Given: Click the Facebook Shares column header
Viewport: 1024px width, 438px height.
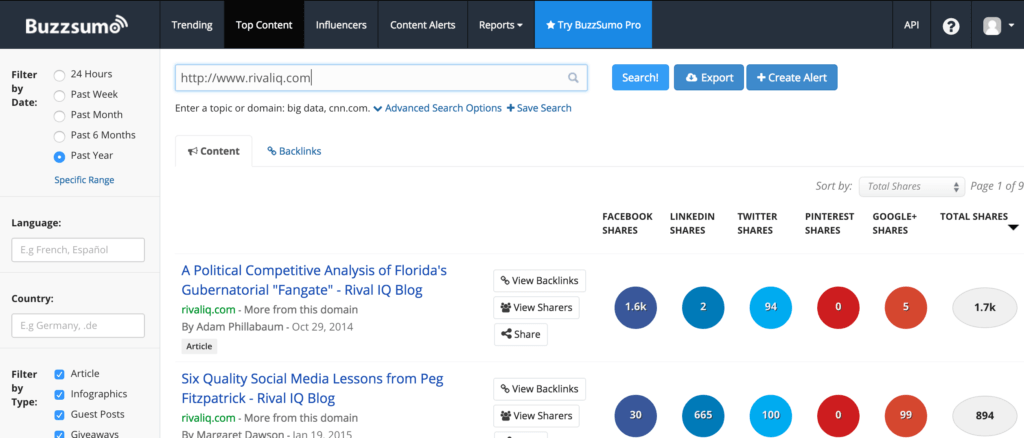Looking at the screenshot, I should click(628, 223).
